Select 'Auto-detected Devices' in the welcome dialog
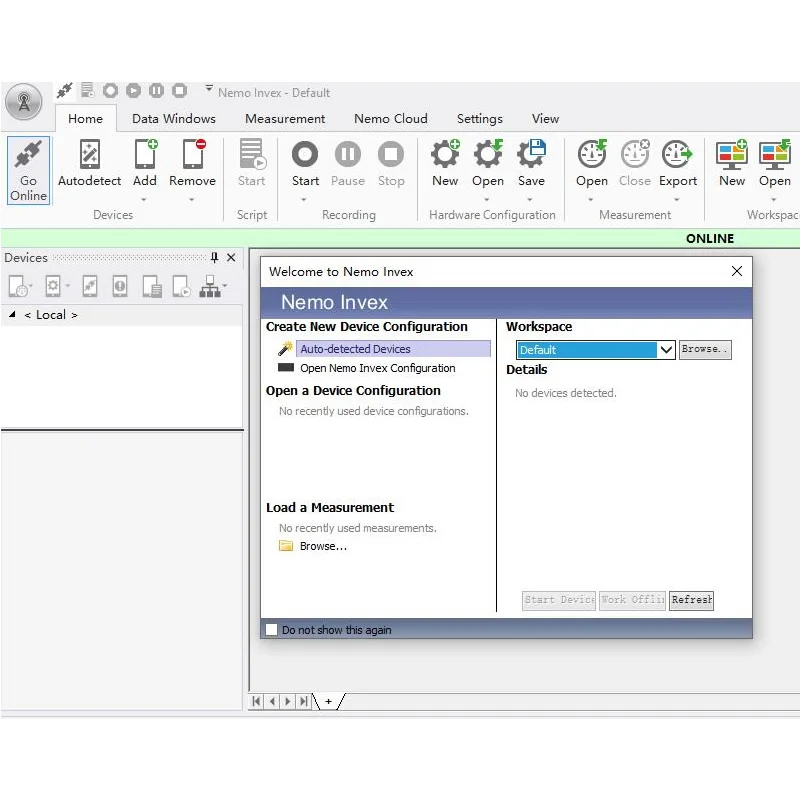Screen dimensions: 800x800 393,349
